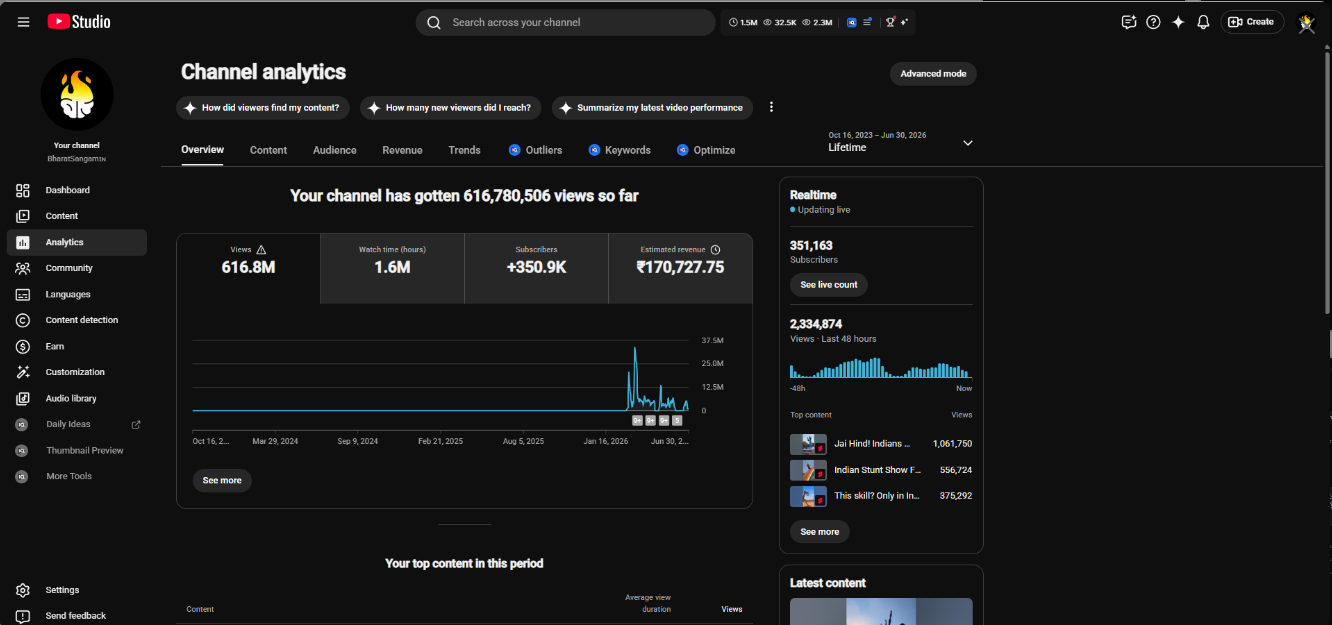Click the sparkle-plus icon beside the trophy
The height and width of the screenshot is (625, 1332).
click(904, 22)
